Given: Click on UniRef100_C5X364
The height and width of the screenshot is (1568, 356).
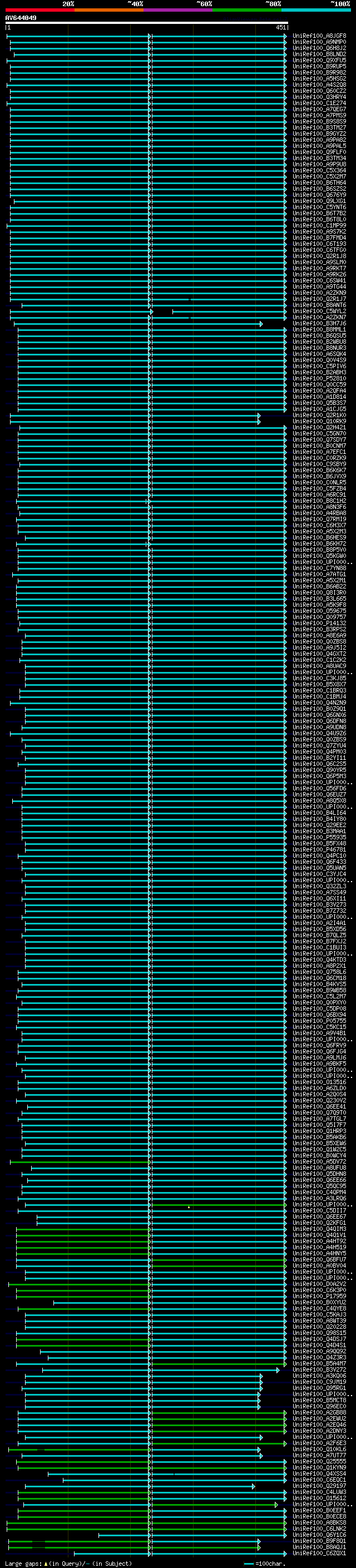Looking at the screenshot, I should (x=319, y=170).
